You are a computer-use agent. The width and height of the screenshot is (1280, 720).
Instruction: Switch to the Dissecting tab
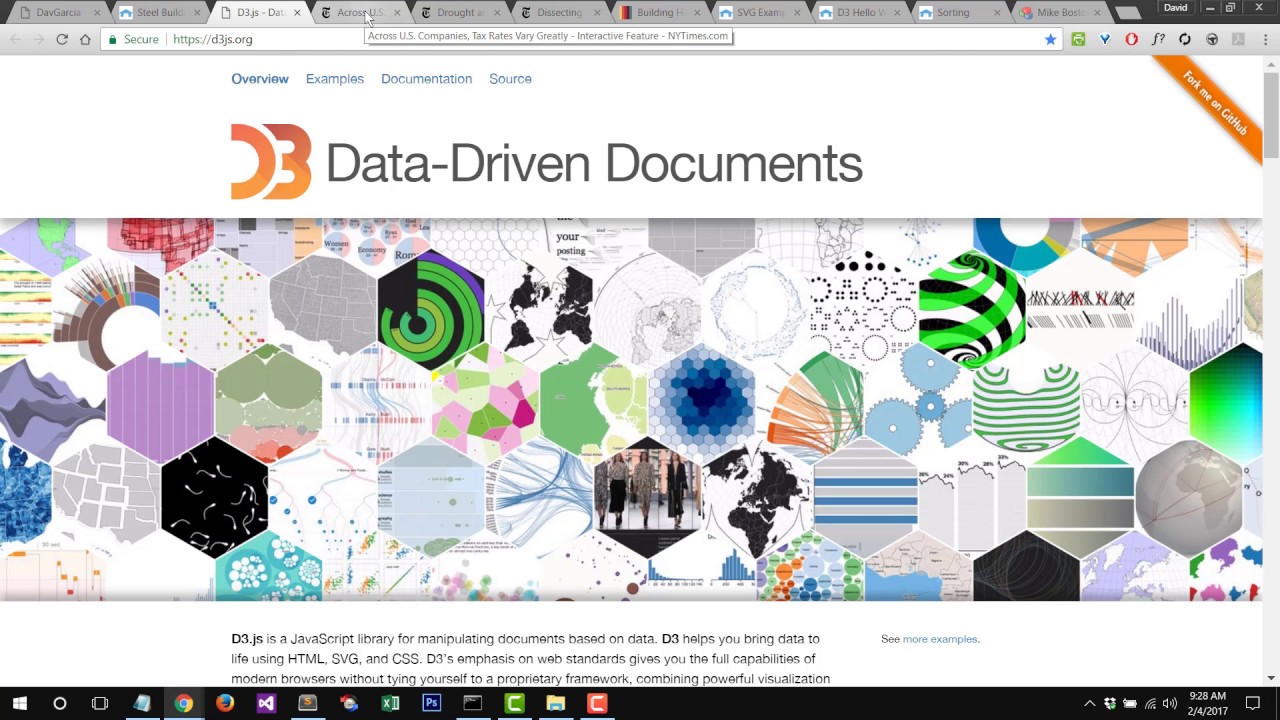click(x=562, y=12)
